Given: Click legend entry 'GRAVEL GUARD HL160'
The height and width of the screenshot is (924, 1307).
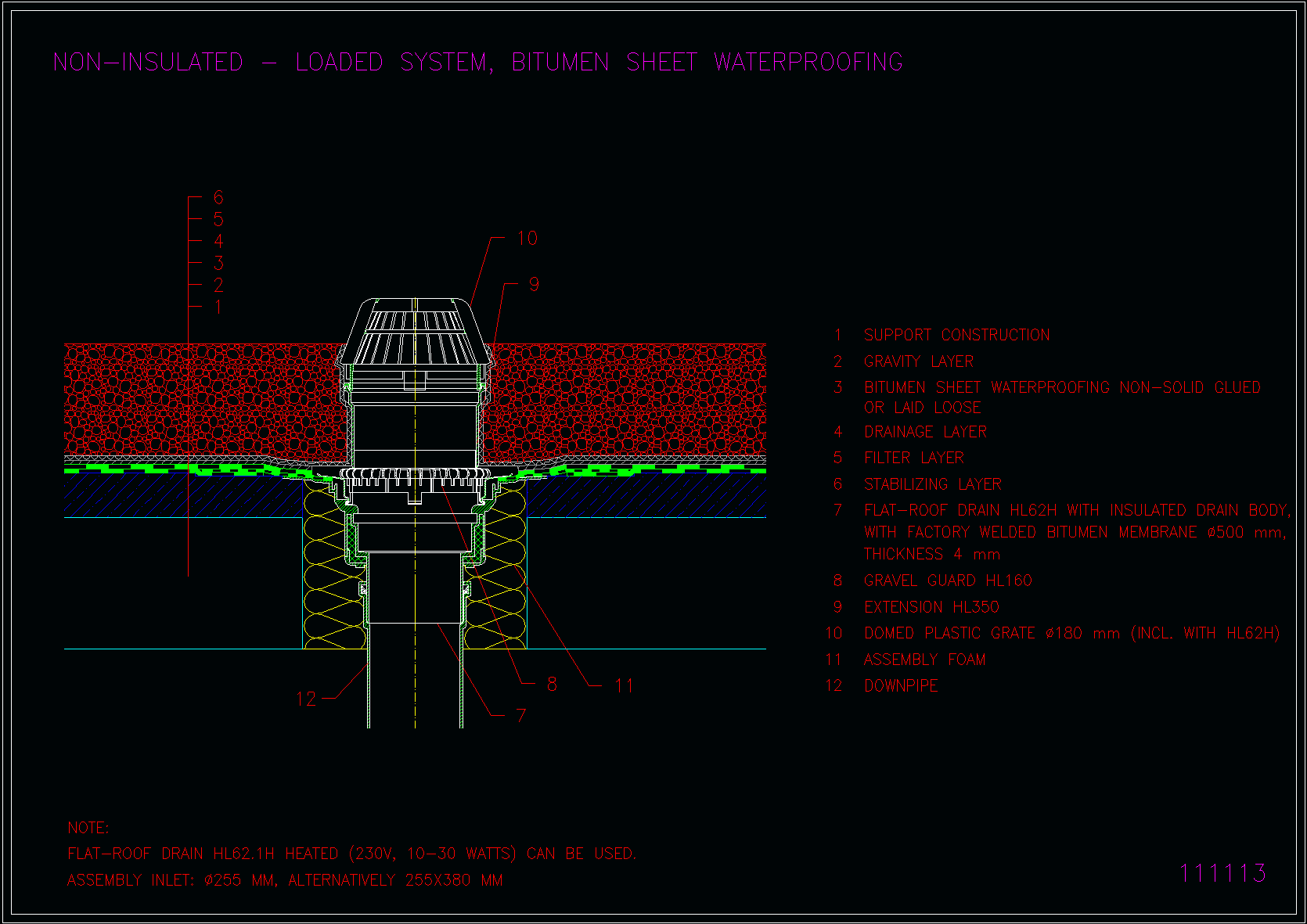Looking at the screenshot, I should 948,581.
